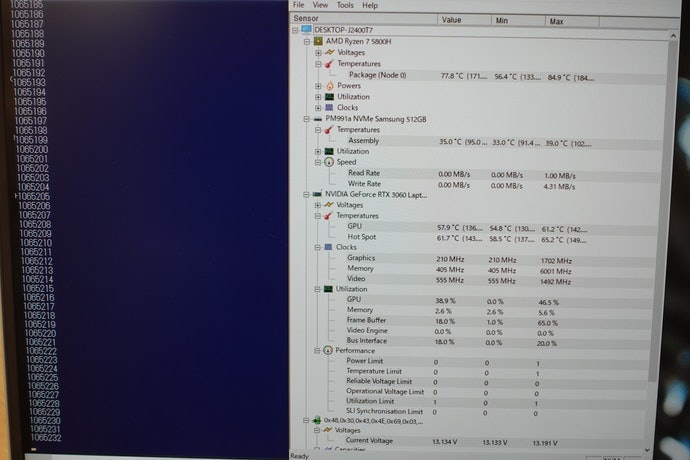Click the Min column header
This screenshot has width=690, height=460.
tap(518, 21)
